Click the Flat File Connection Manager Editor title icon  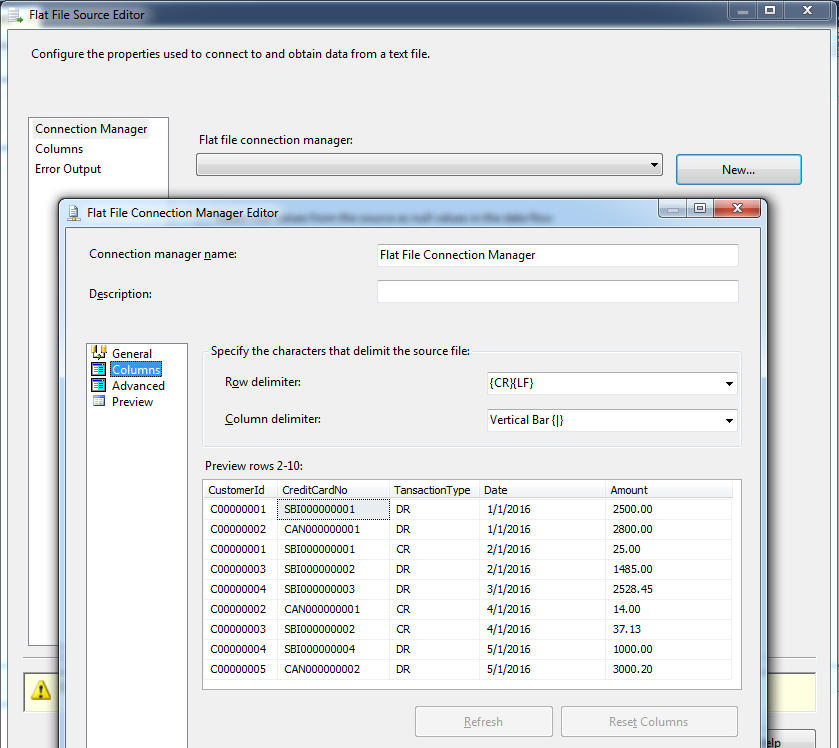coord(73,212)
